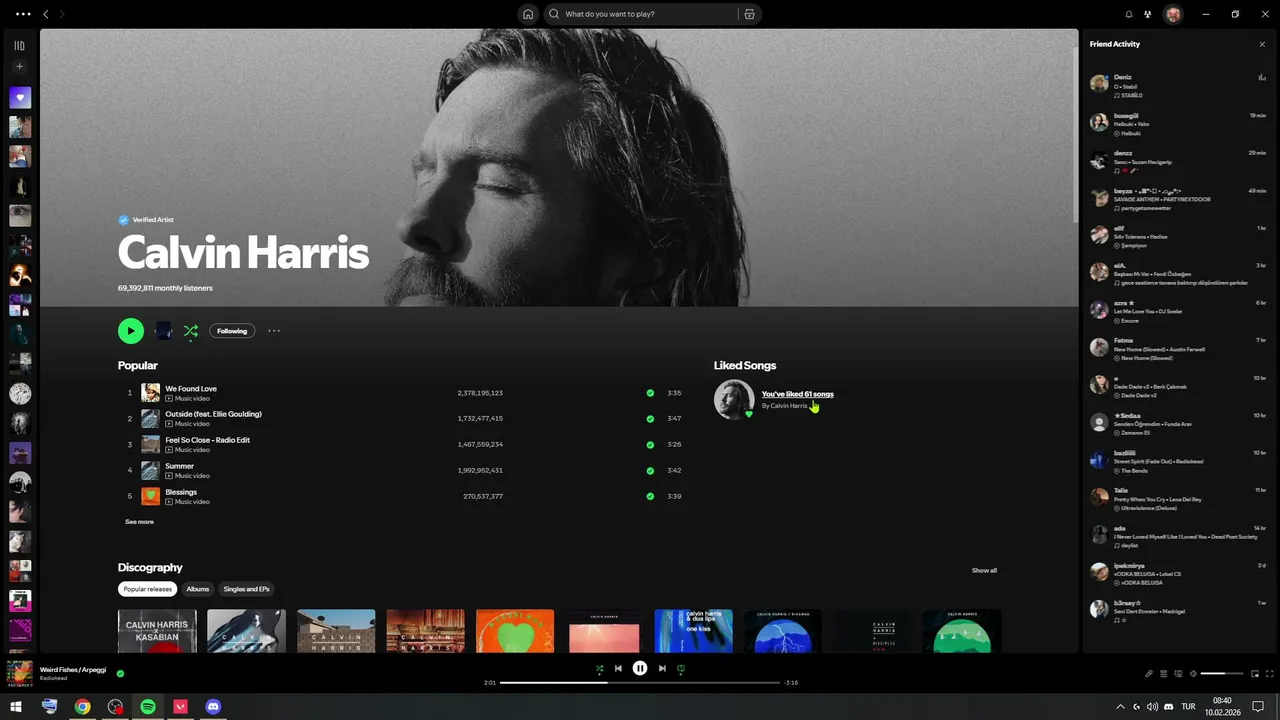Toggle shuffle in the player bar
The width and height of the screenshot is (1280, 720).
(x=599, y=668)
